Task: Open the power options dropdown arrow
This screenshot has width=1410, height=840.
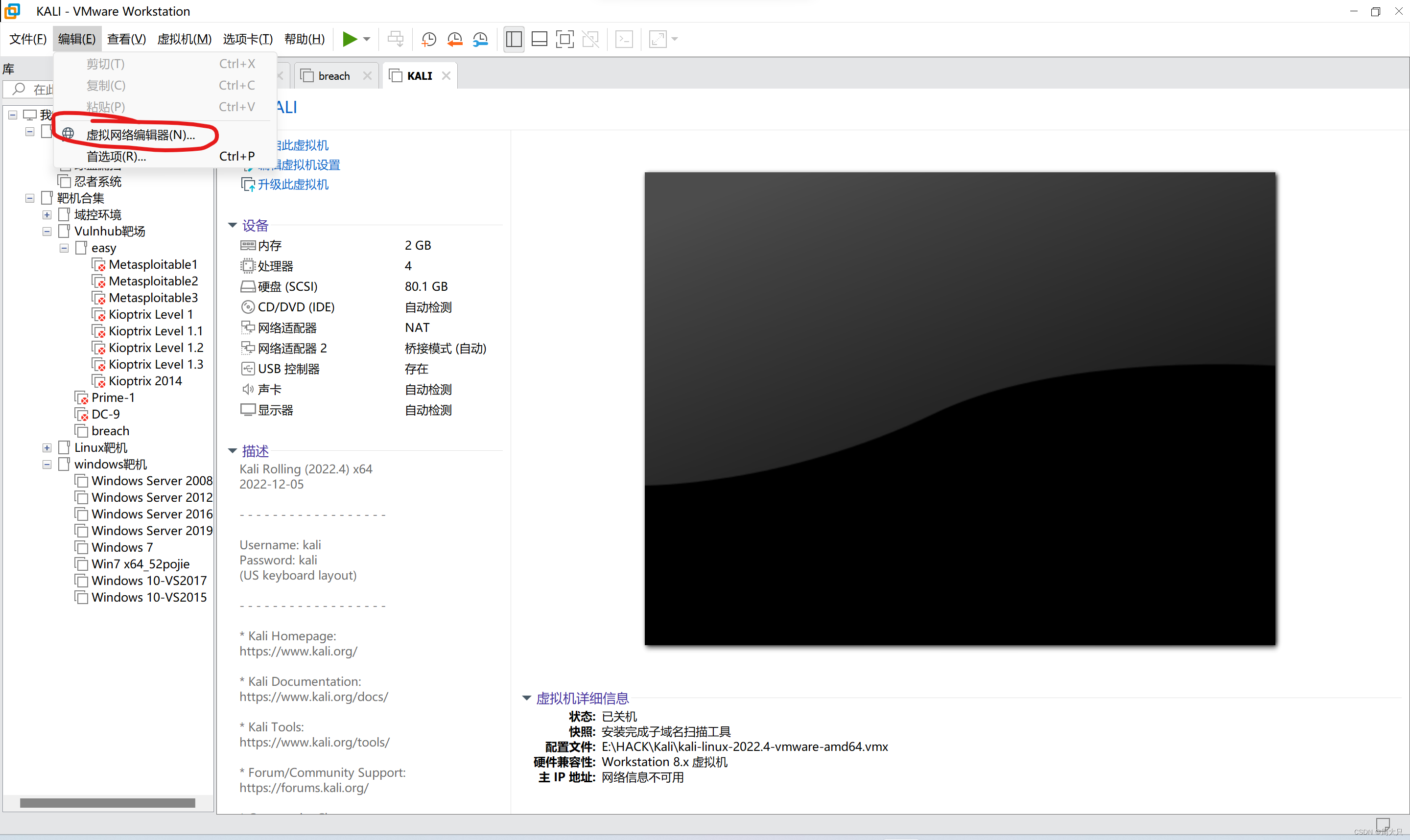Action: click(x=367, y=39)
